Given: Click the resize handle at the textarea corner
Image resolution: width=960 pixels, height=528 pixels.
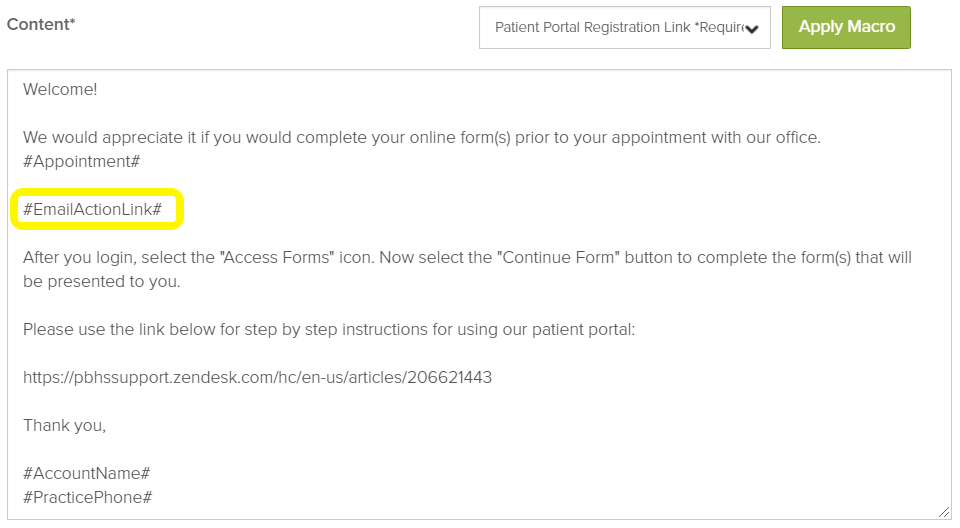Looking at the screenshot, I should pos(943,511).
